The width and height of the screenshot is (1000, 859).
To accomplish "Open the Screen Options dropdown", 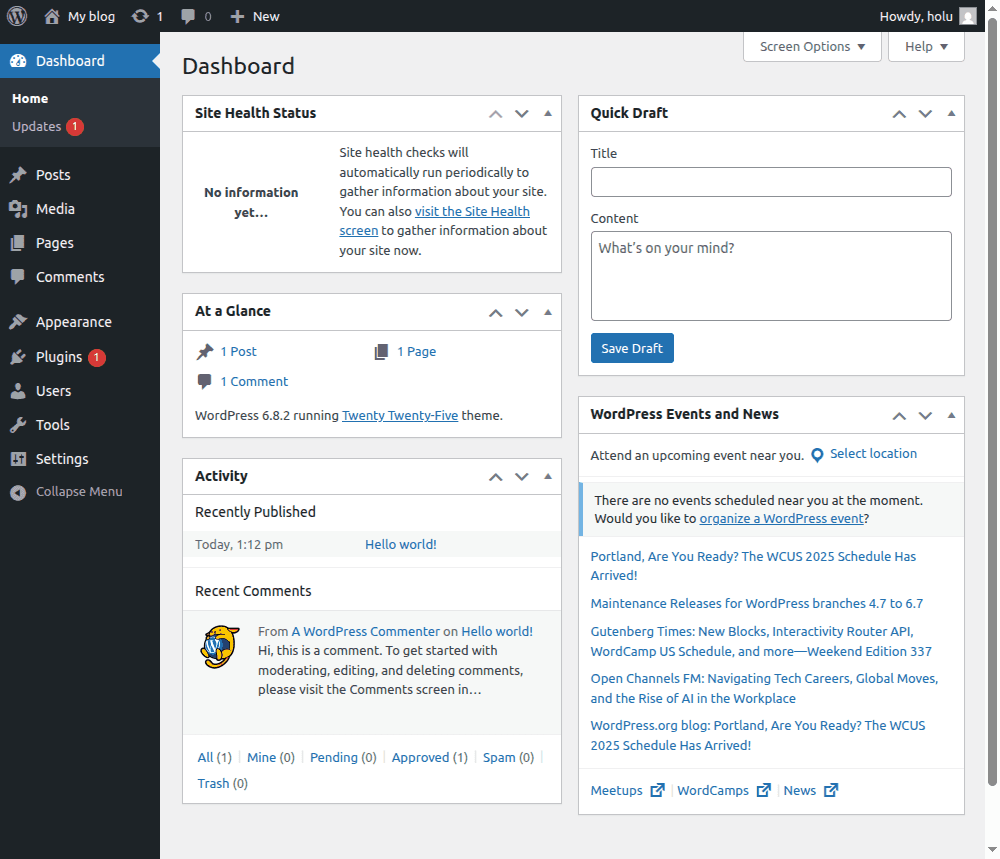I will 812,47.
